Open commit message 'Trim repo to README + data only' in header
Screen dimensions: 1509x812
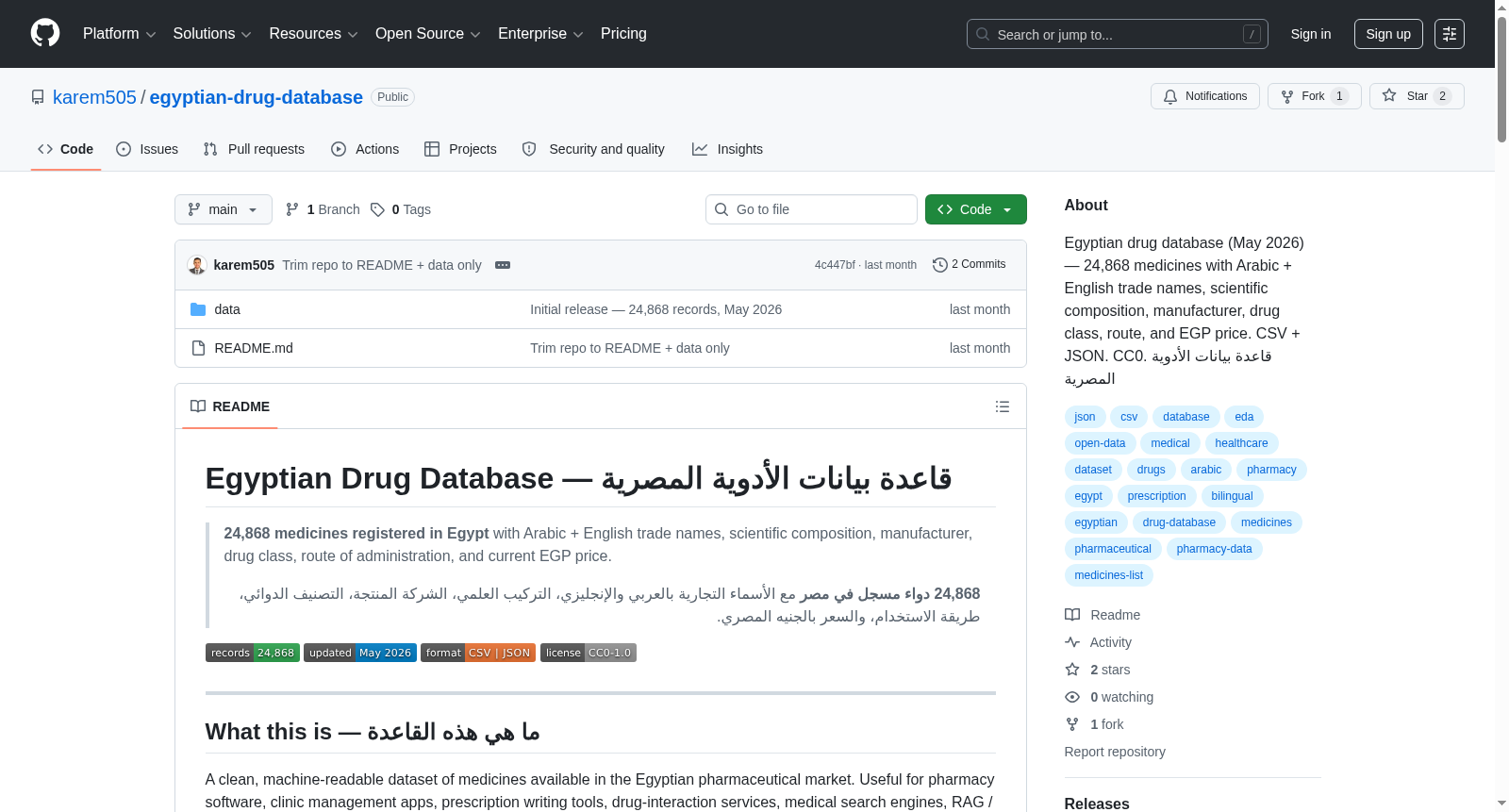[x=382, y=265]
